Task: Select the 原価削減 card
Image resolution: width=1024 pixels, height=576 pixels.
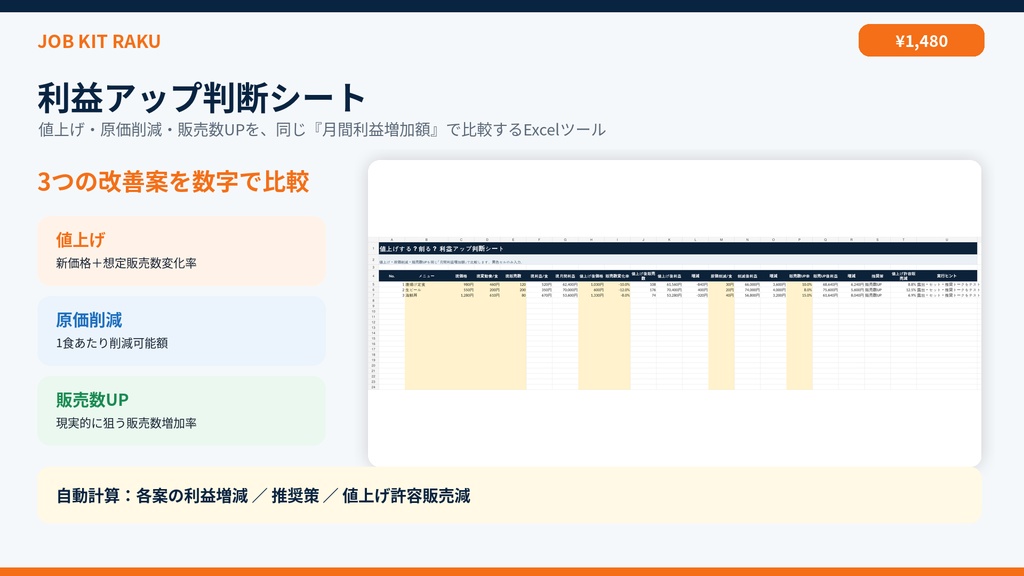Action: (x=182, y=331)
